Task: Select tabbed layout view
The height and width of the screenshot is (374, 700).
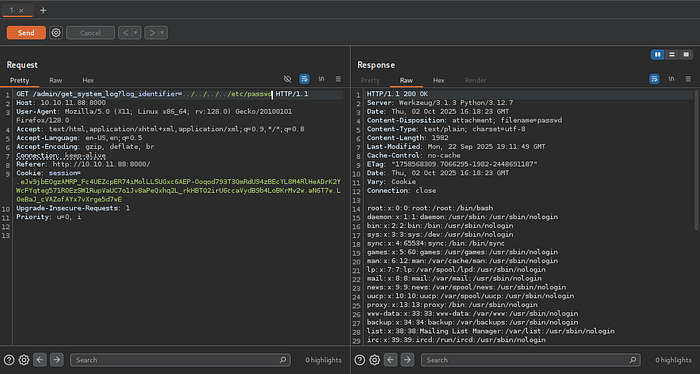Action: (x=686, y=54)
